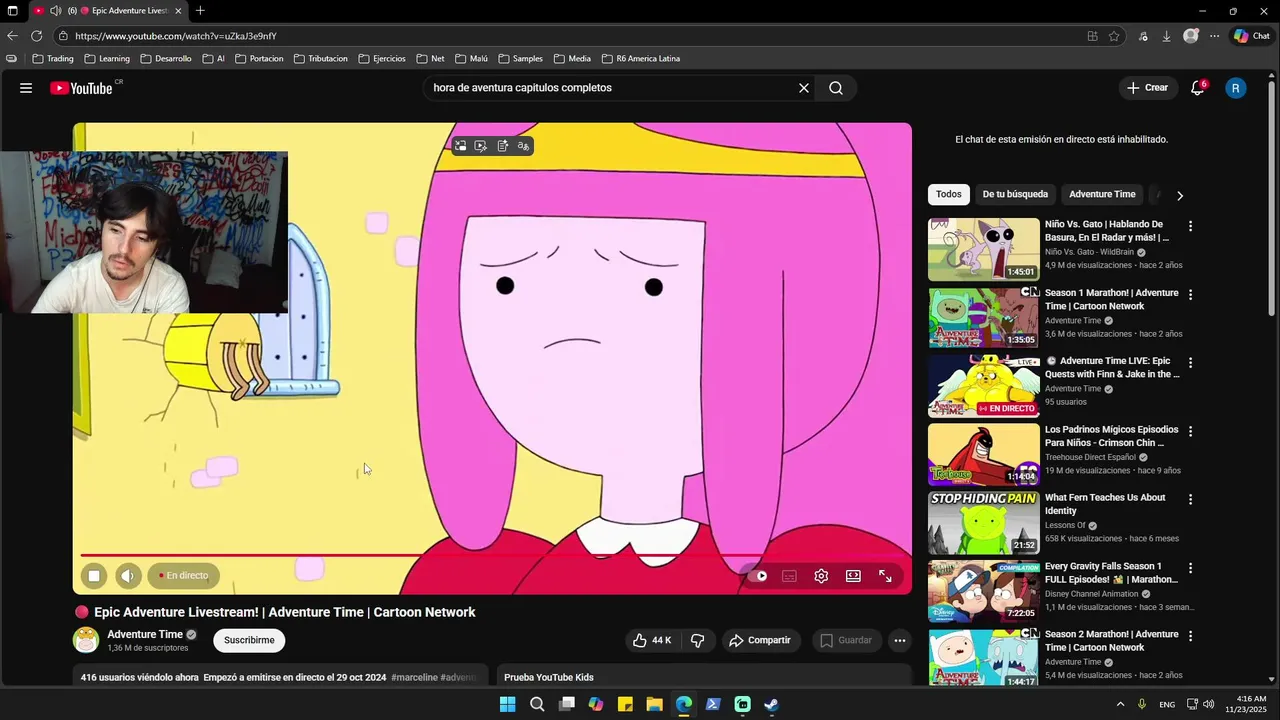The width and height of the screenshot is (1280, 720).
Task: Show more filter chips with arrow
Action: click(1180, 195)
